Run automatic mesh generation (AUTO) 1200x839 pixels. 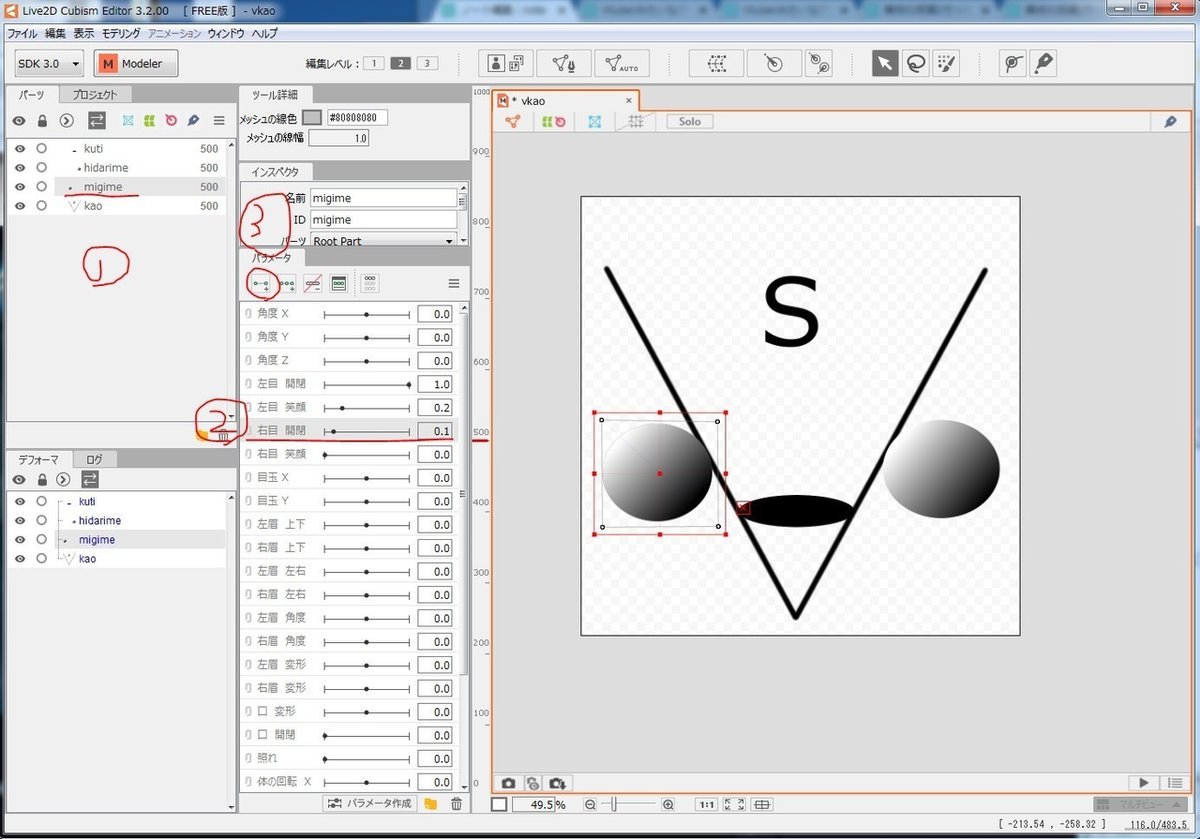pos(622,63)
